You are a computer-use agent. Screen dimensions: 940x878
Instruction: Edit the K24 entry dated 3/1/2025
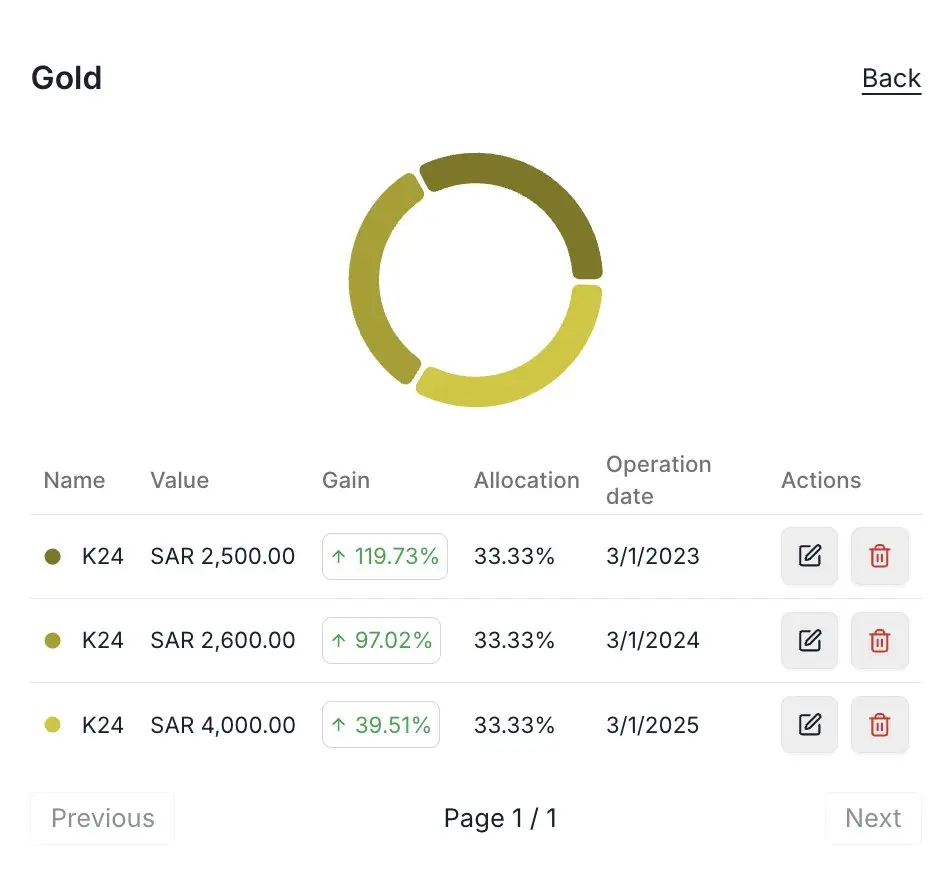pyautogui.click(x=809, y=724)
